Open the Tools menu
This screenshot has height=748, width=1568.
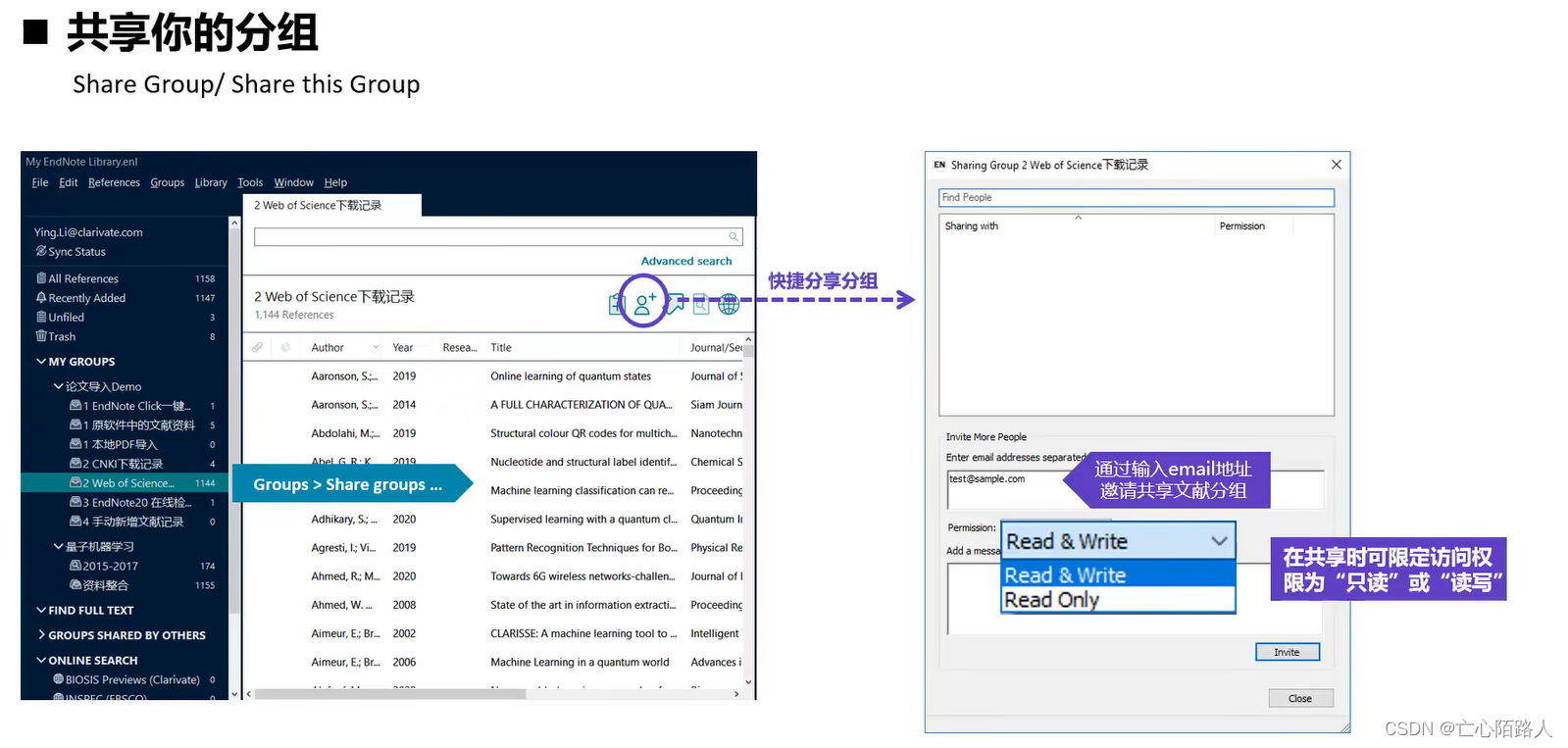click(250, 182)
